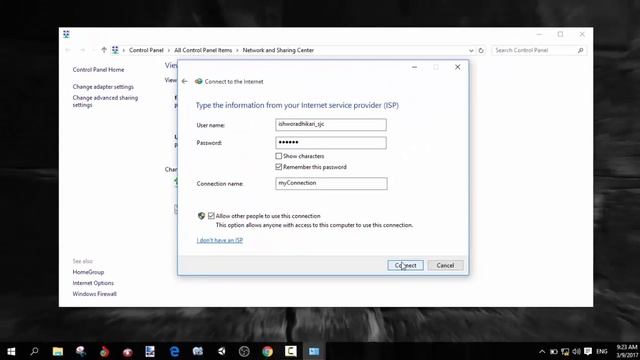The image size is (640, 360).
Task: Open the Action Center notifications icon
Action: (x=588, y=351)
